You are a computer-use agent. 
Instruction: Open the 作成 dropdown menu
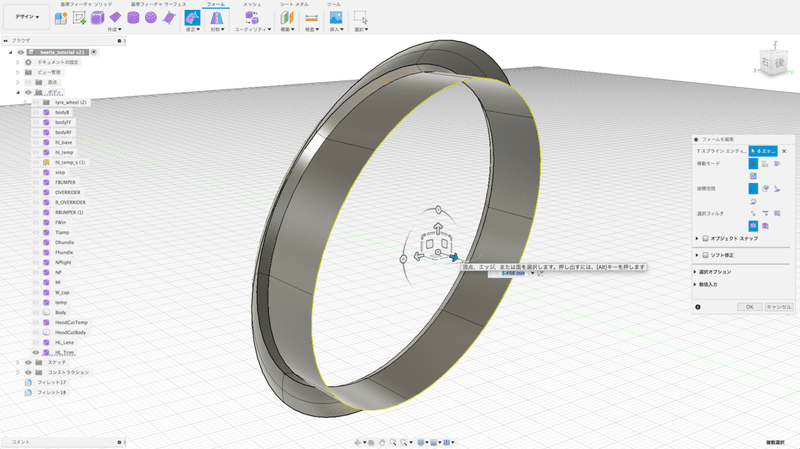(x=114, y=30)
